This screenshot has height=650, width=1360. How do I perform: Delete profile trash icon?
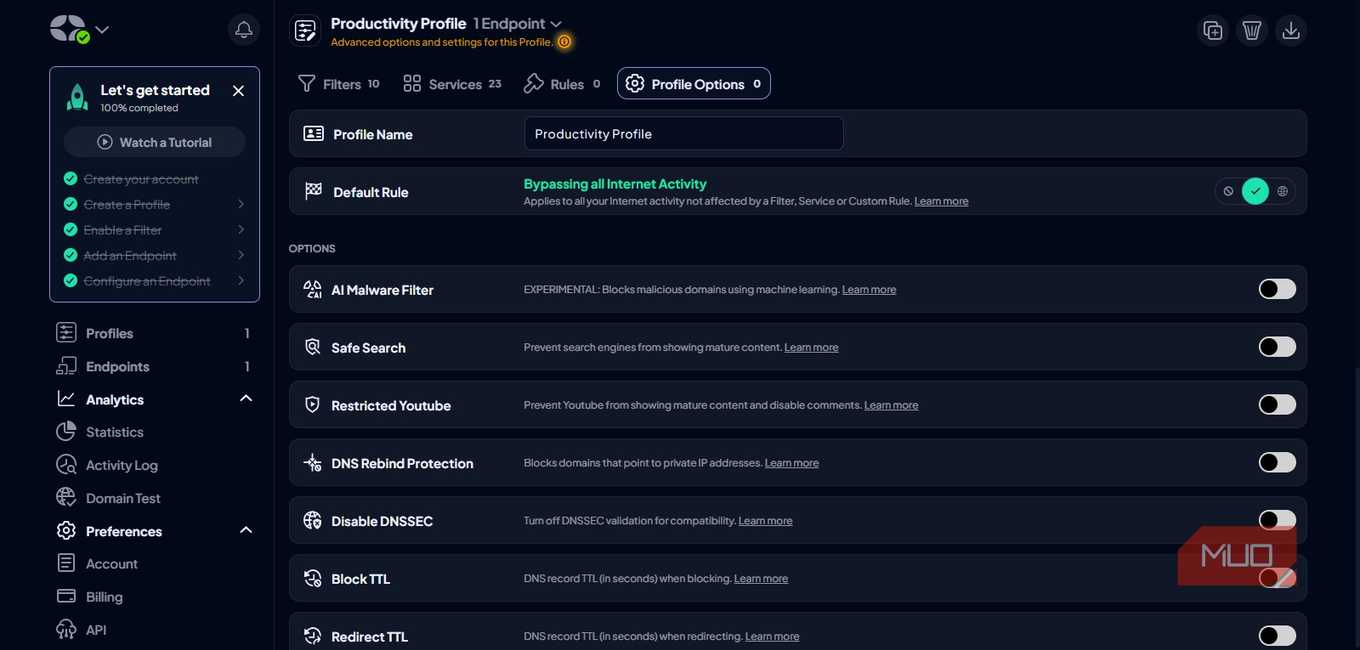click(x=1252, y=30)
